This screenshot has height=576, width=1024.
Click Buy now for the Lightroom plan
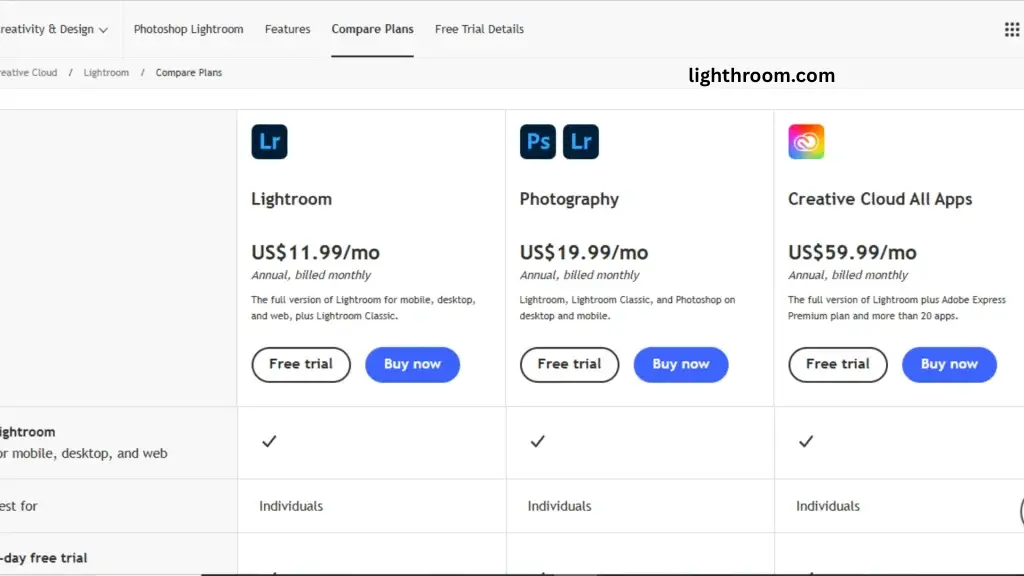(x=412, y=364)
